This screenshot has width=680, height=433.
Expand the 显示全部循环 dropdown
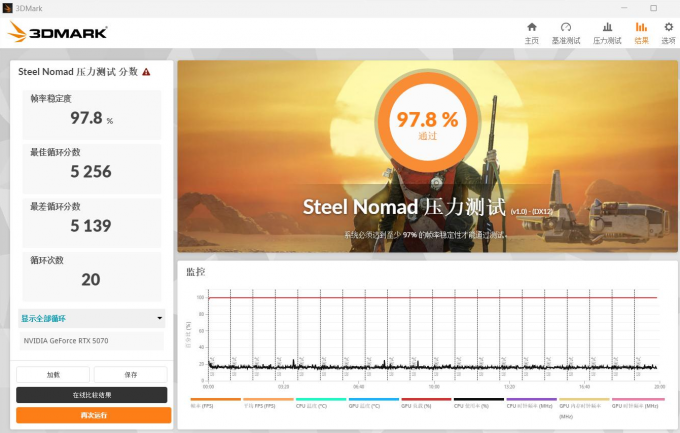[92, 318]
